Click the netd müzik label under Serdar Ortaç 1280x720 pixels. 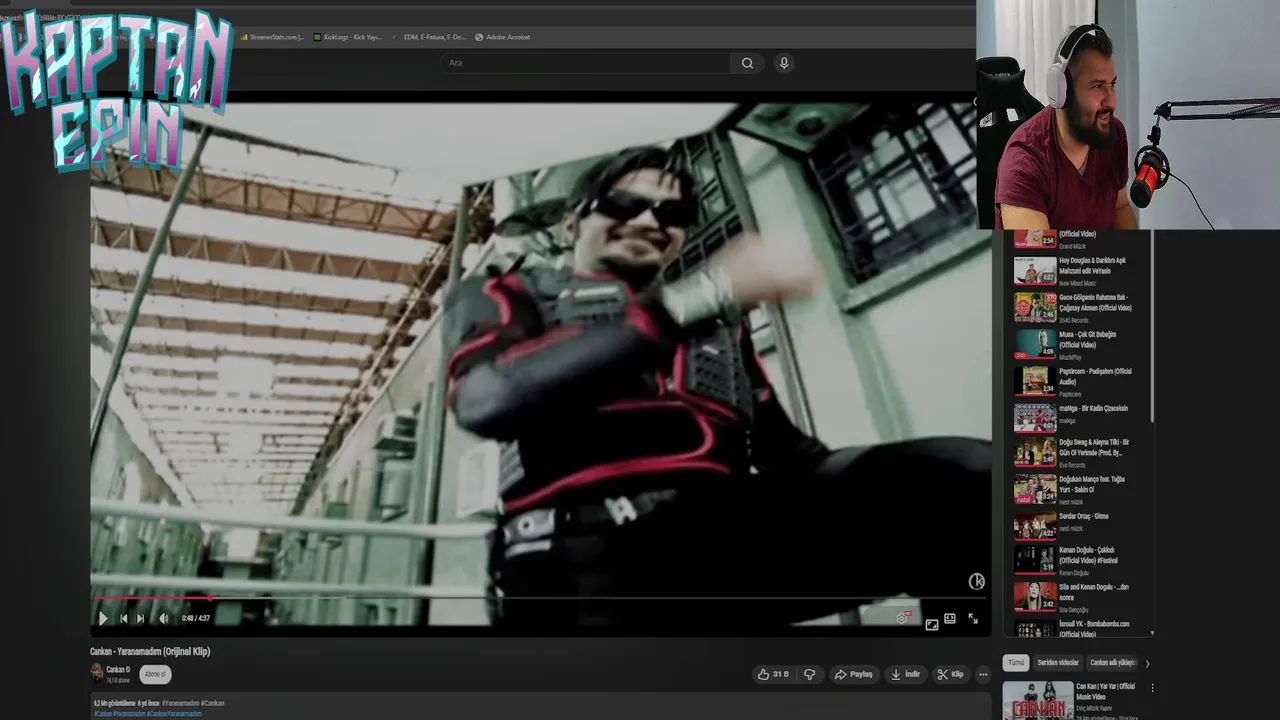tap(1070, 528)
